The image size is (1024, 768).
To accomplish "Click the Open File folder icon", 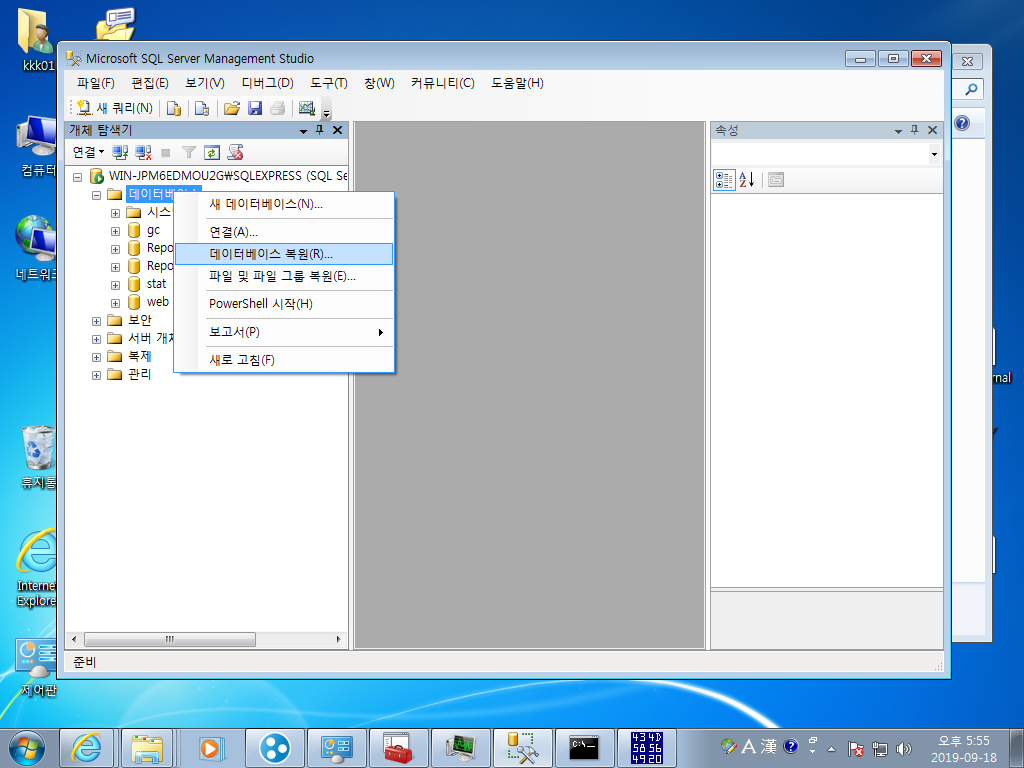I will coord(232,108).
